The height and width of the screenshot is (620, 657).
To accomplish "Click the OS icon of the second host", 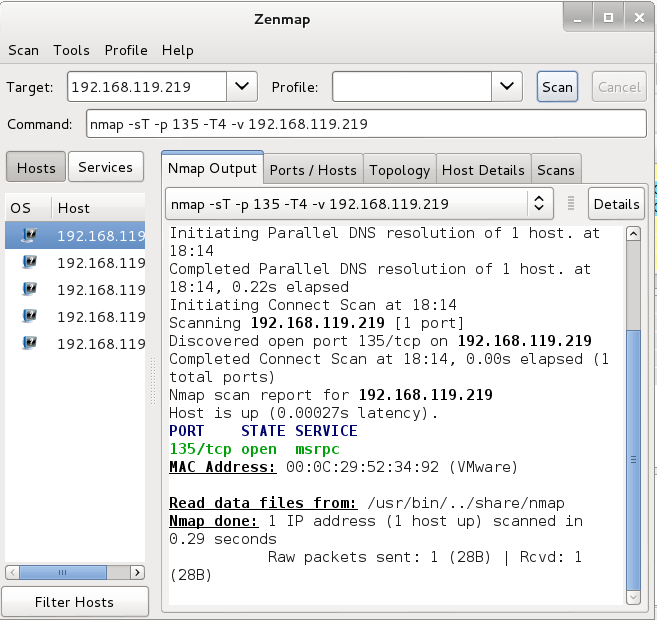I will click(x=29, y=263).
